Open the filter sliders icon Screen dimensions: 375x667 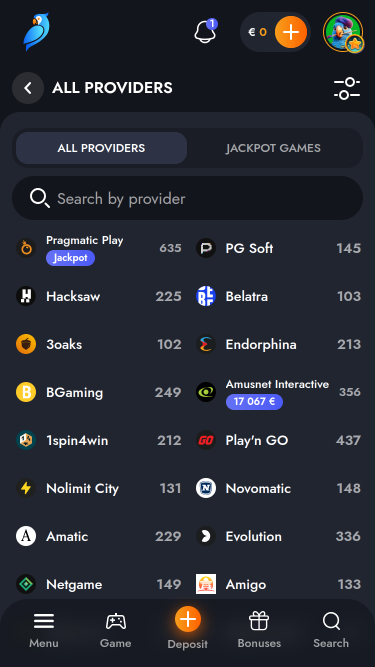point(347,88)
